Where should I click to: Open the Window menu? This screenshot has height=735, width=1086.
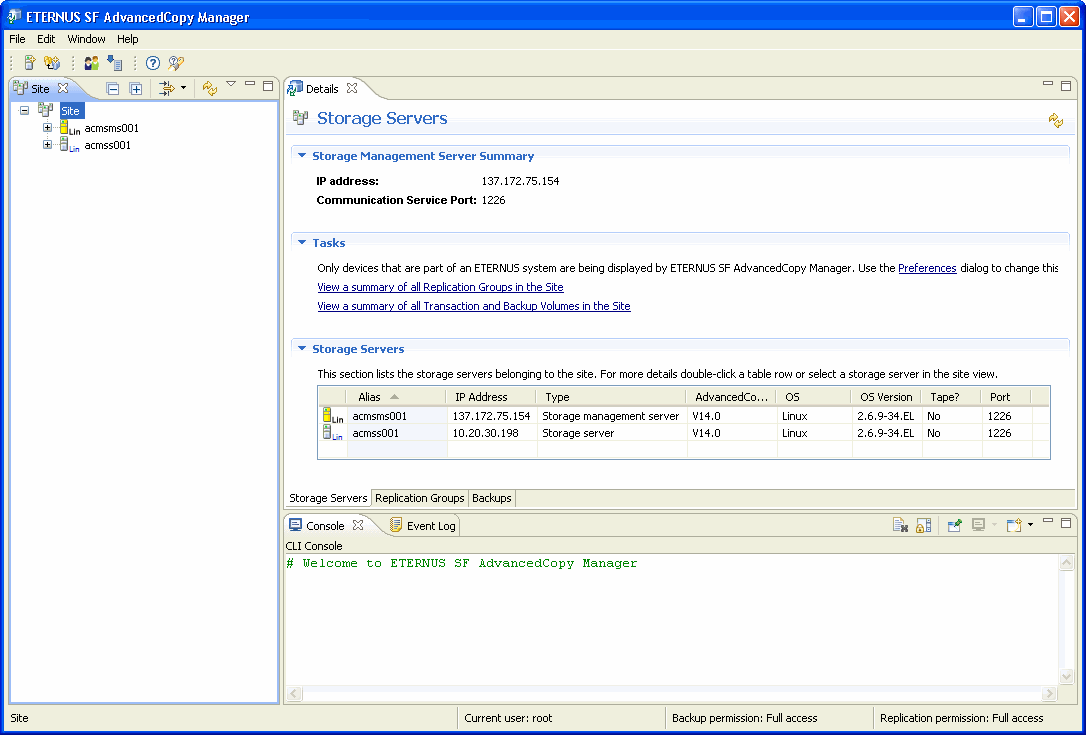87,39
